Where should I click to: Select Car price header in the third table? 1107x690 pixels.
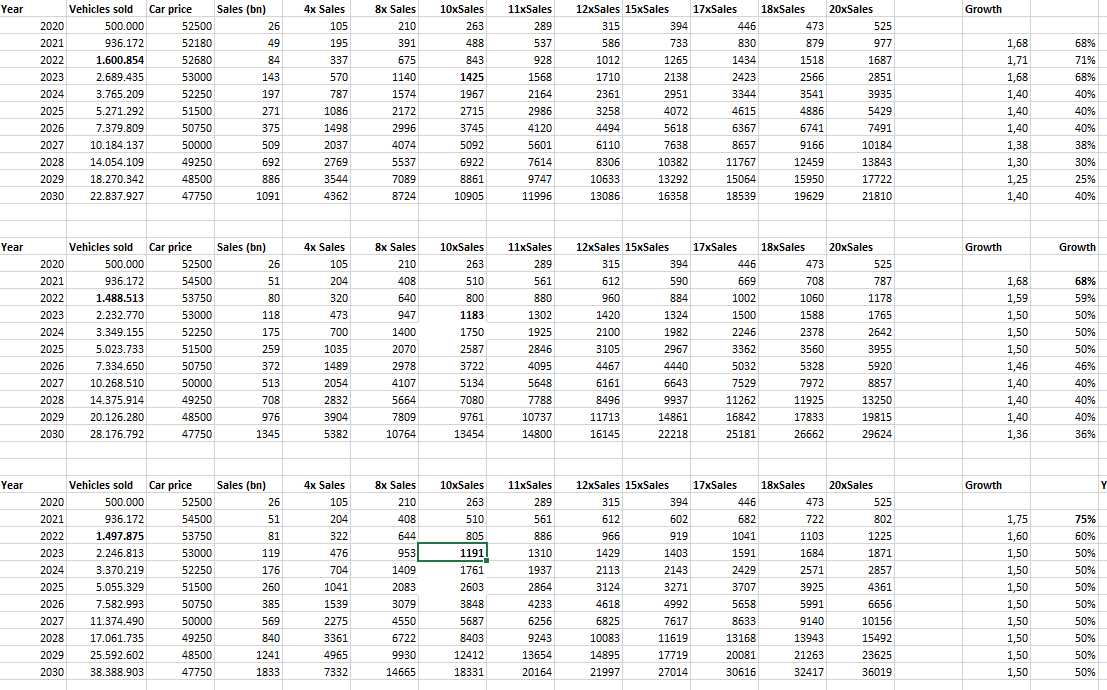click(x=170, y=485)
